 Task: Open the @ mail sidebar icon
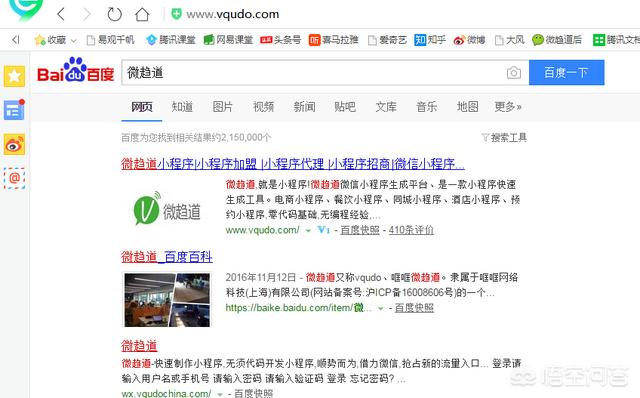pos(14,178)
